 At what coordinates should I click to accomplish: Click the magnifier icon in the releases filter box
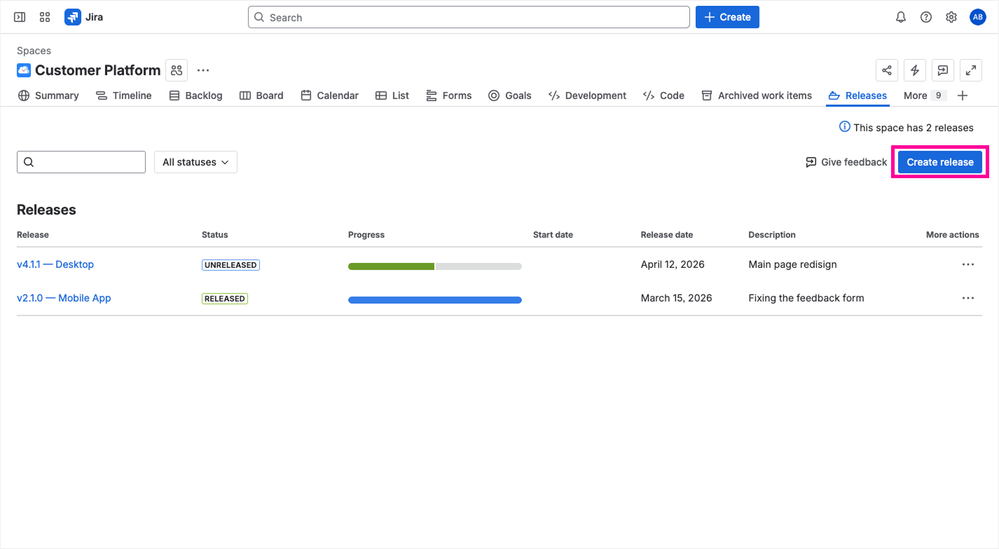[x=29, y=162]
